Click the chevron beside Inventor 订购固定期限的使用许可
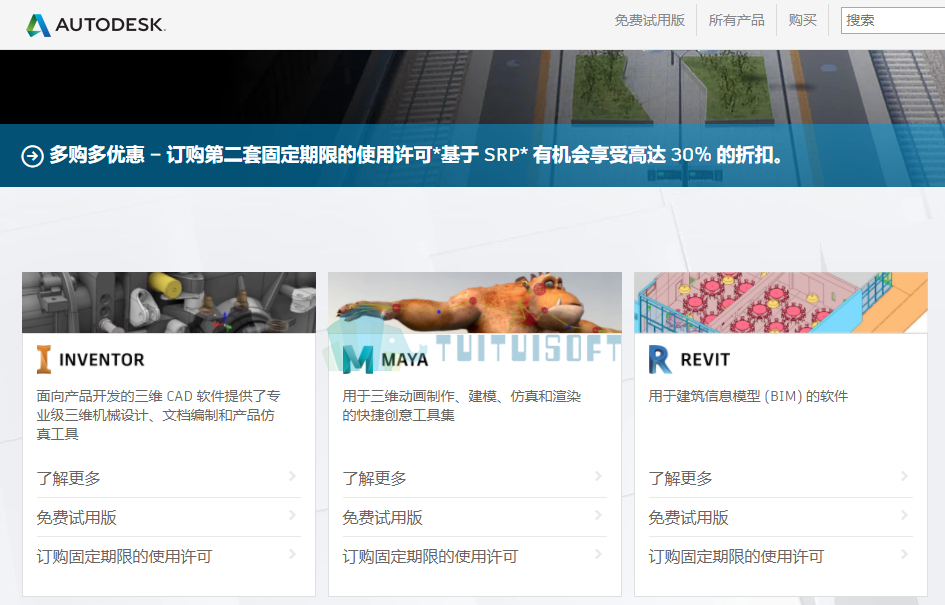Image resolution: width=945 pixels, height=605 pixels. pos(293,554)
